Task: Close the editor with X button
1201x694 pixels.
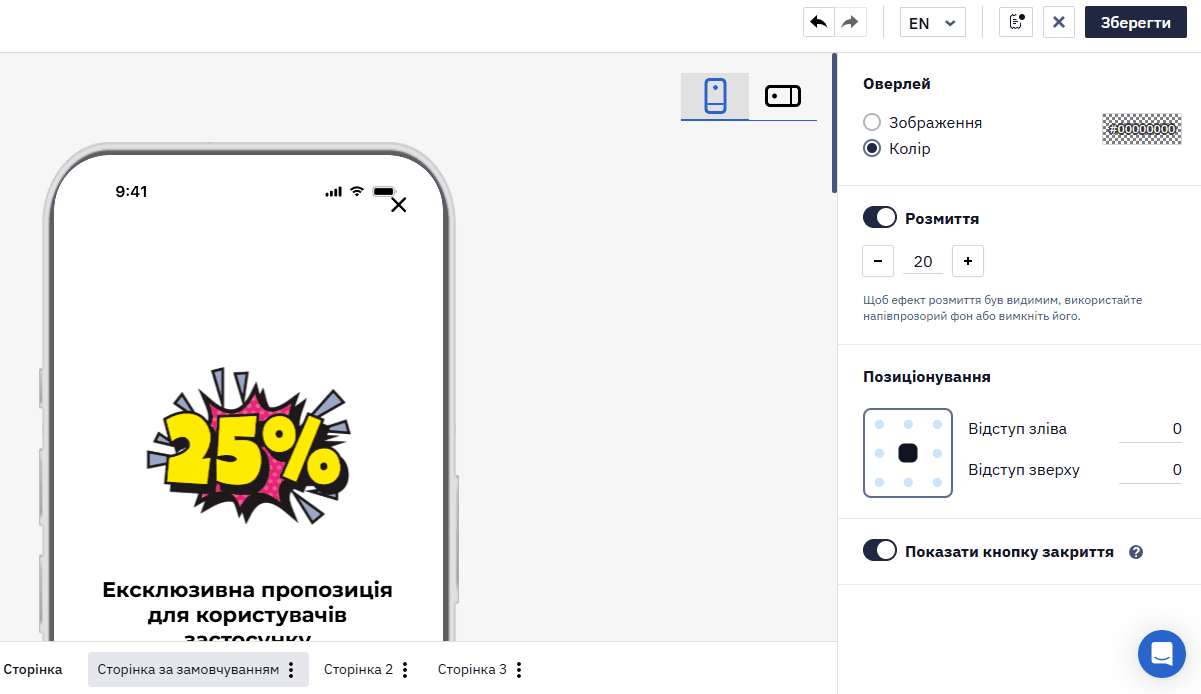Action: point(1059,22)
